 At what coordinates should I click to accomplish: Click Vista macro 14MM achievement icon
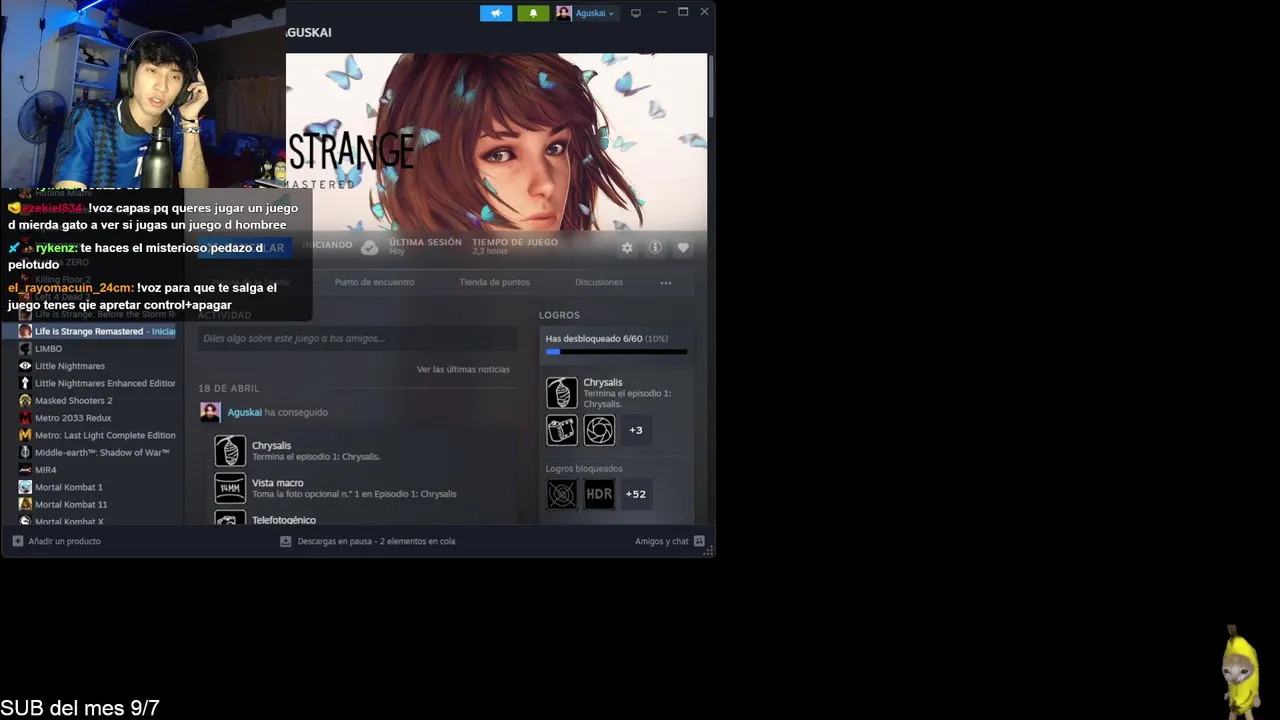click(230, 488)
